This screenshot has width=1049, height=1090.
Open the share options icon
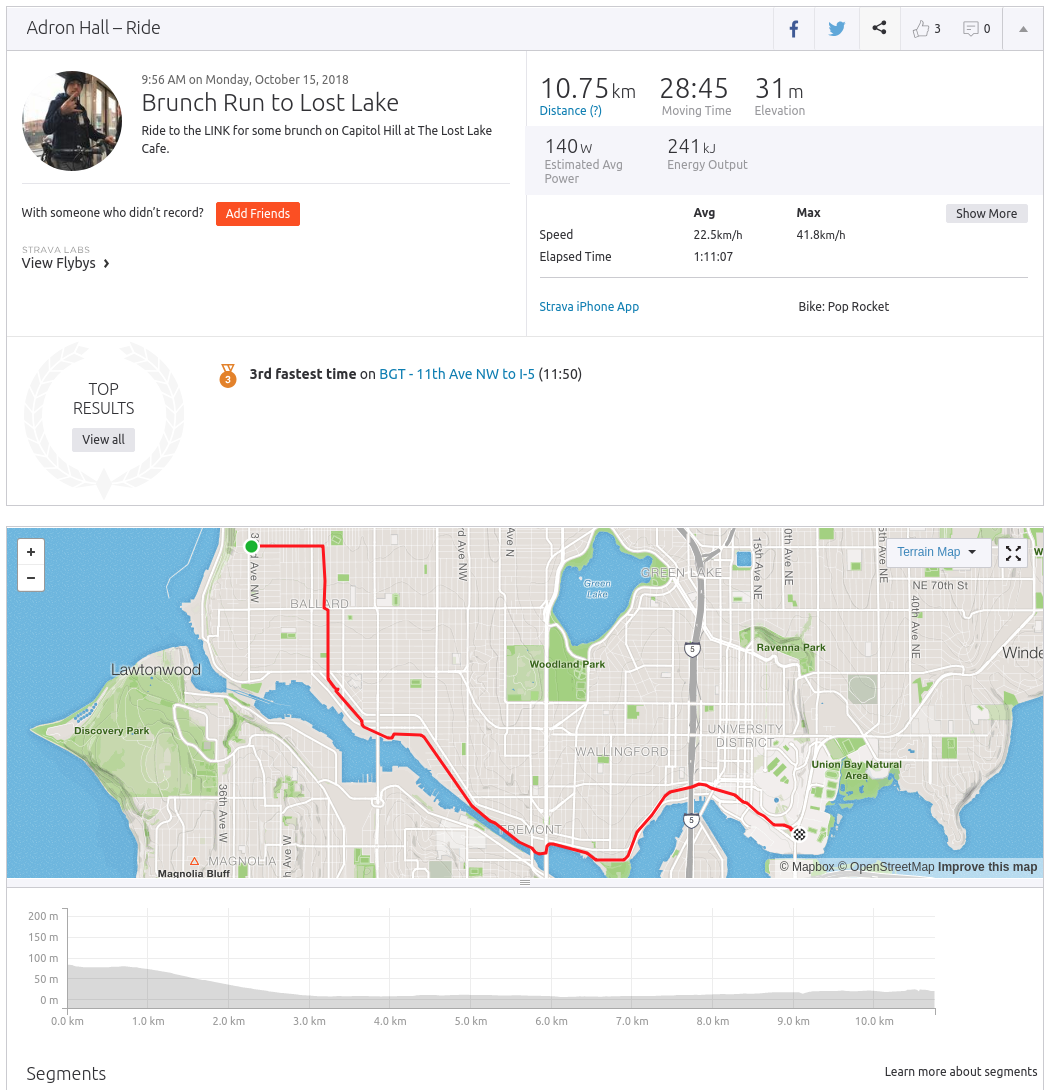pos(879,28)
